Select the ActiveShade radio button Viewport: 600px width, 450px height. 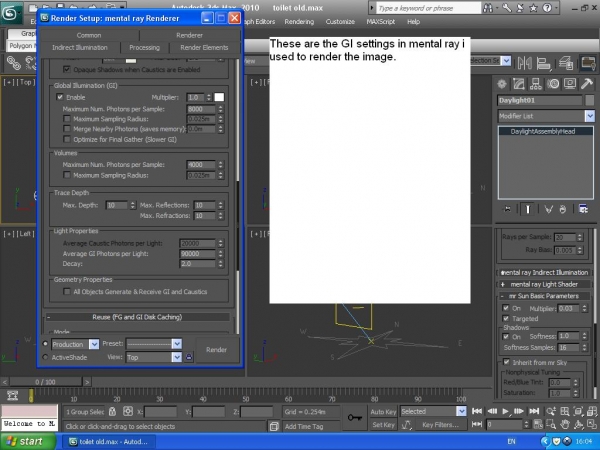(x=46, y=357)
